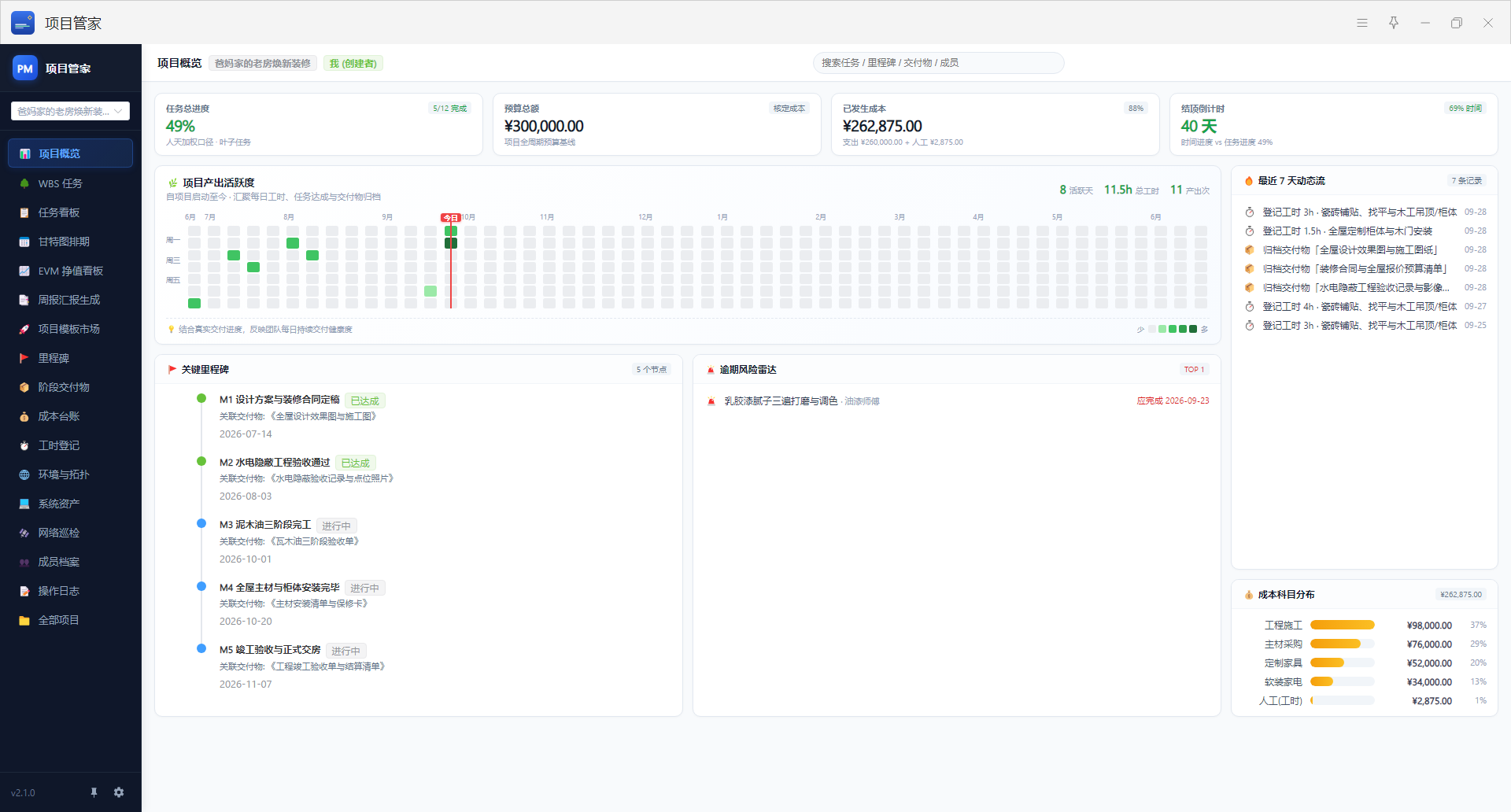
Task: Open 甘特图排期 from sidebar
Action: (70, 242)
